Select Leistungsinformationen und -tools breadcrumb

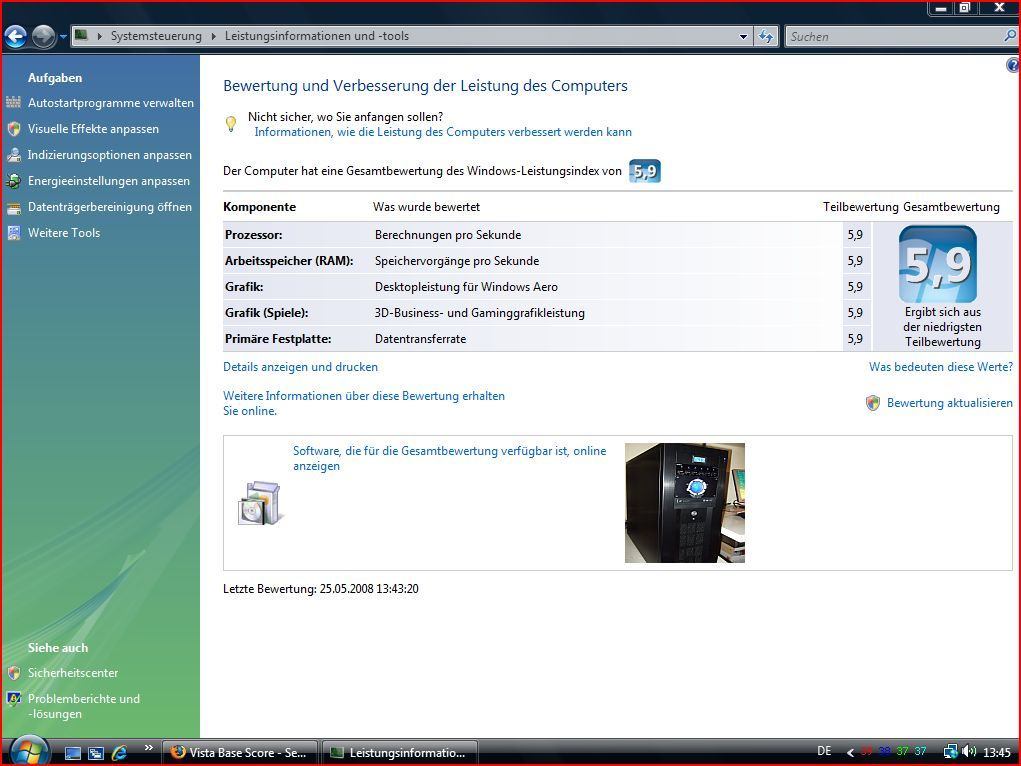[317, 36]
